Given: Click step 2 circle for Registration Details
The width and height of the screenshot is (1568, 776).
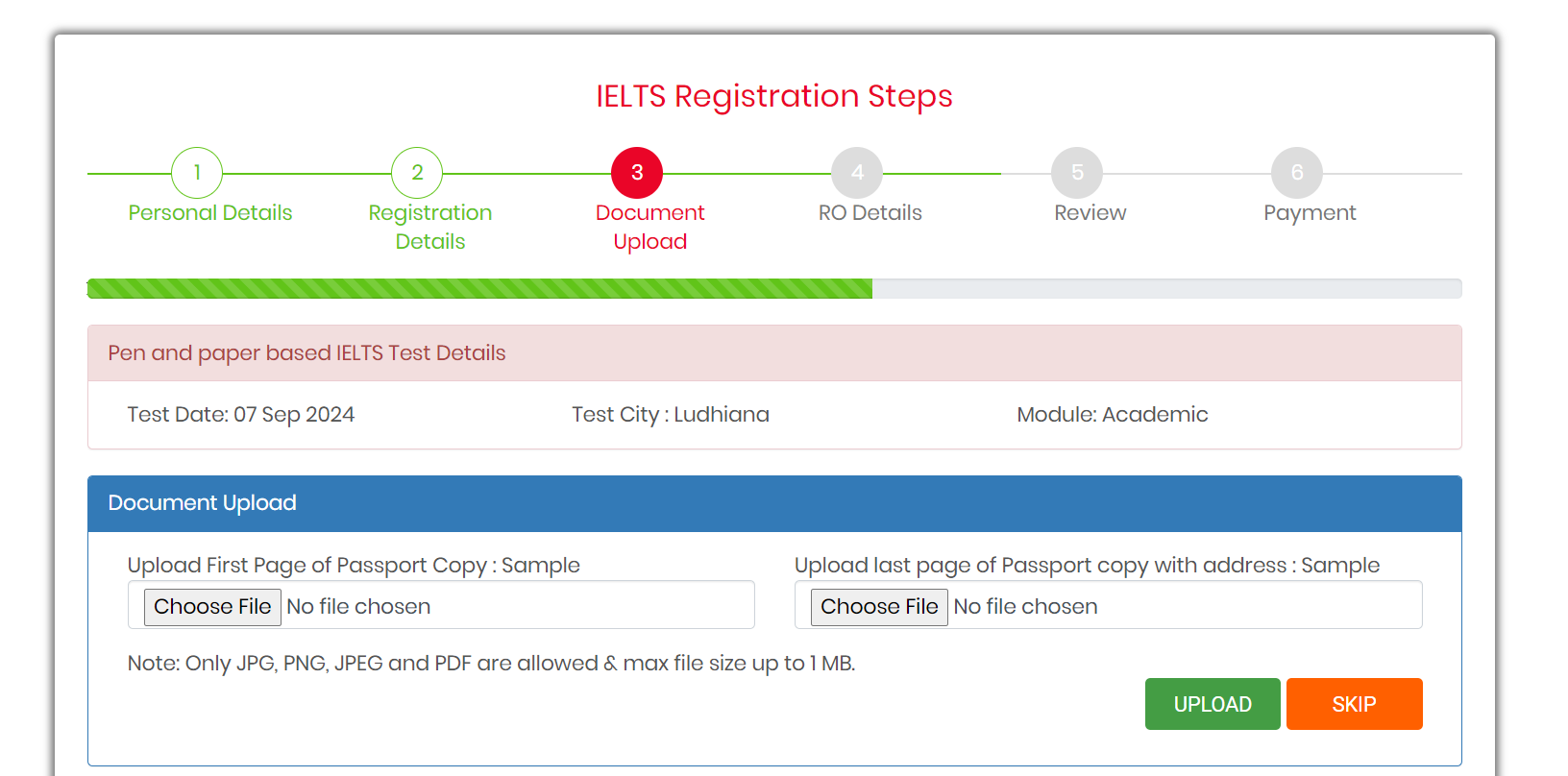Looking at the screenshot, I should [x=417, y=173].
